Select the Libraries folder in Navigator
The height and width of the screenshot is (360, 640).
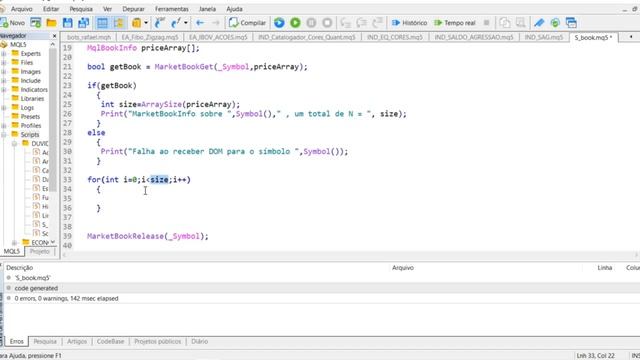tap(32, 98)
